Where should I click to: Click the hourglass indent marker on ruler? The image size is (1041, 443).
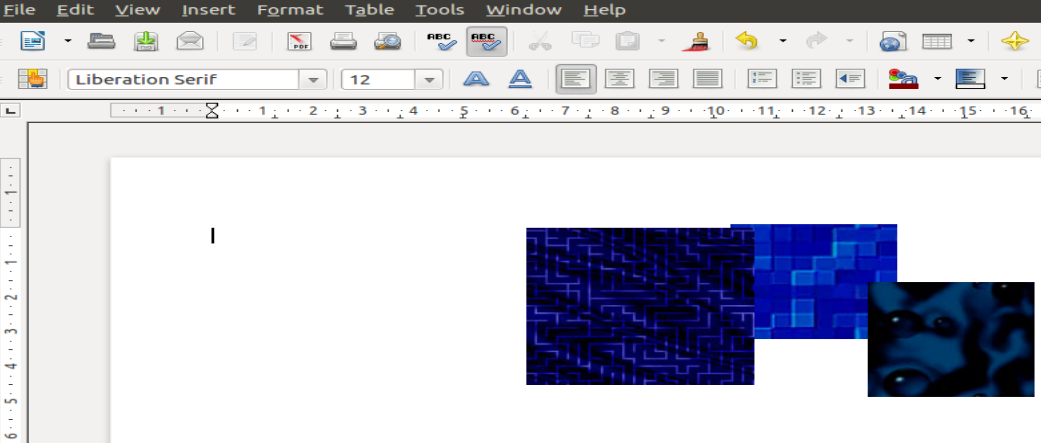[212, 110]
